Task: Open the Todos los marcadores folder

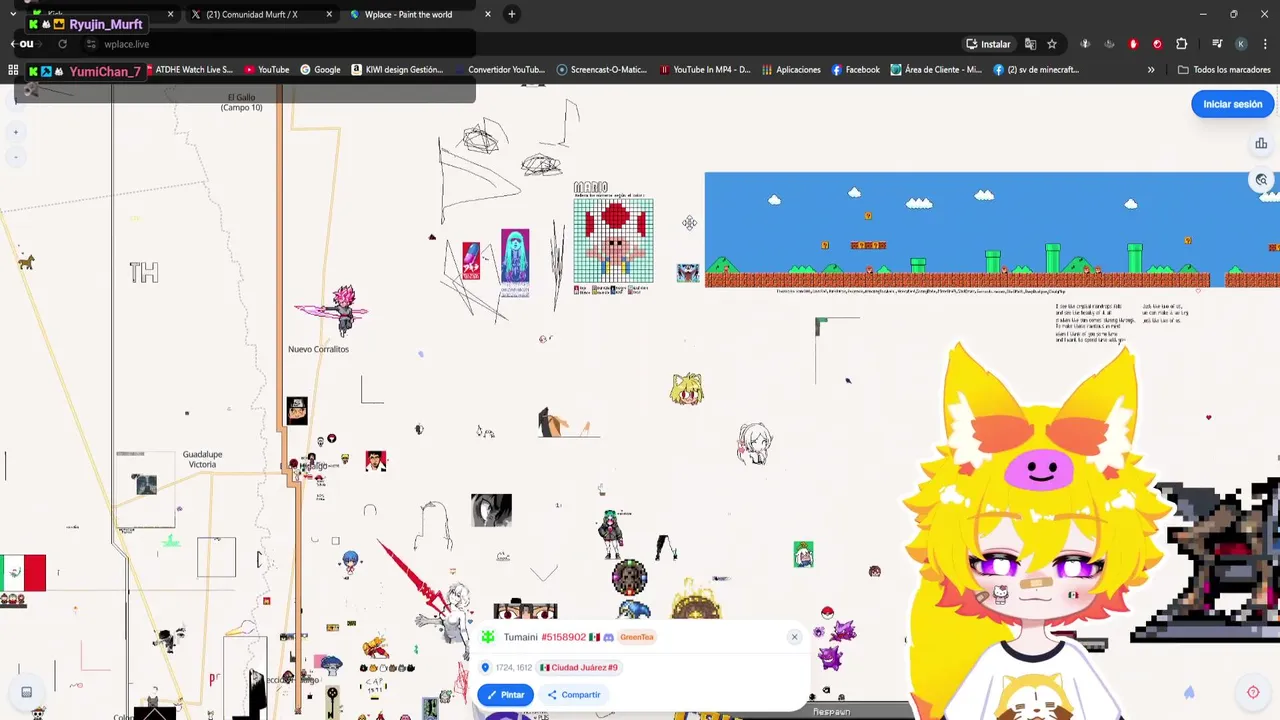Action: coord(1224,70)
